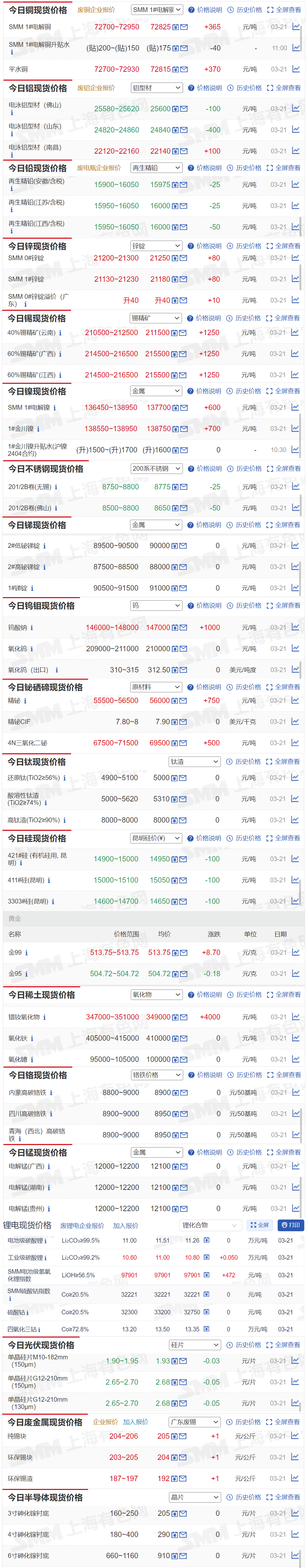
Task: Open trend chart for 电泳铝型材(山东)
Action: click(295, 130)
